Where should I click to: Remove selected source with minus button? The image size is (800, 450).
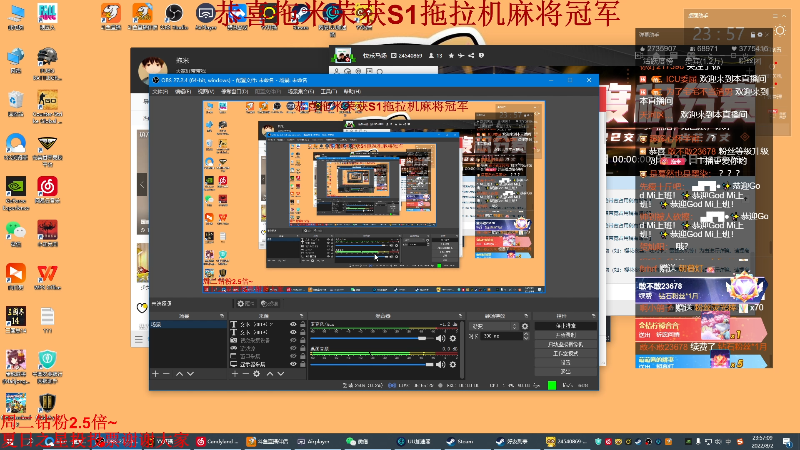[x=245, y=374]
